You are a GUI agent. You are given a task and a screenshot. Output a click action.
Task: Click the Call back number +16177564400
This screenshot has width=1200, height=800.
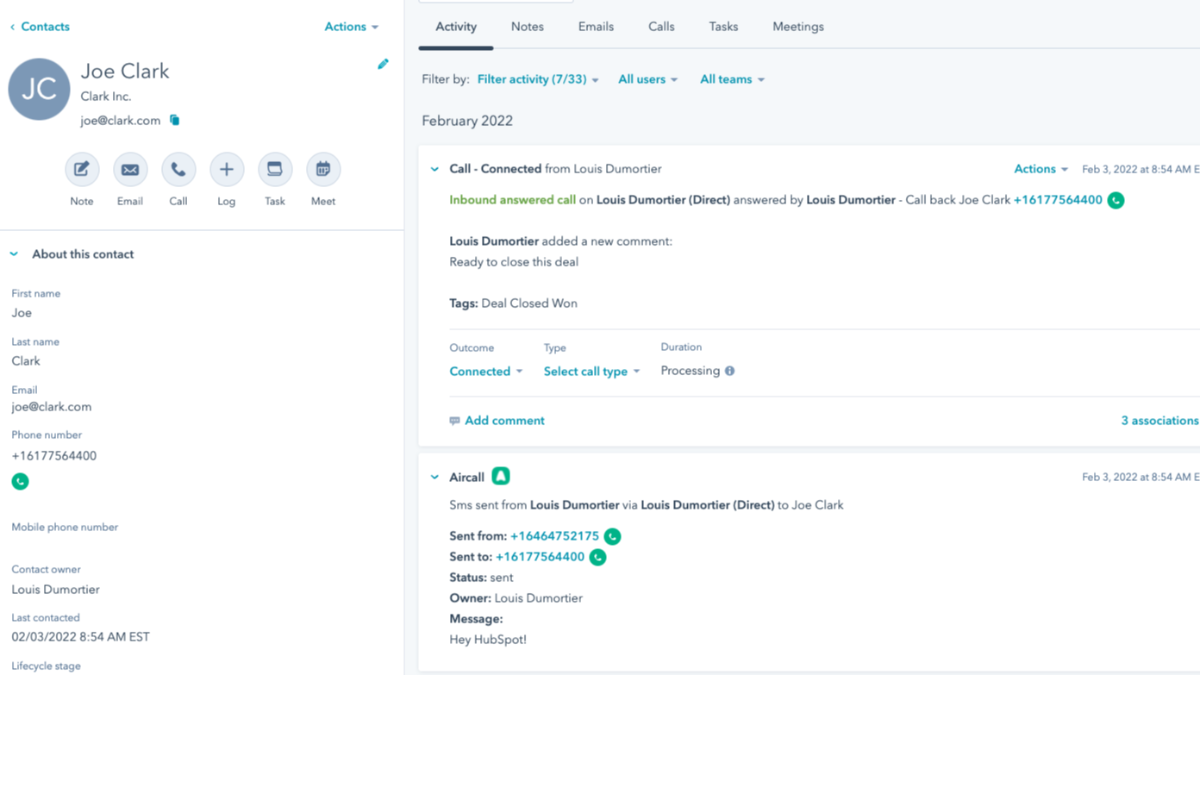[x=1058, y=200]
